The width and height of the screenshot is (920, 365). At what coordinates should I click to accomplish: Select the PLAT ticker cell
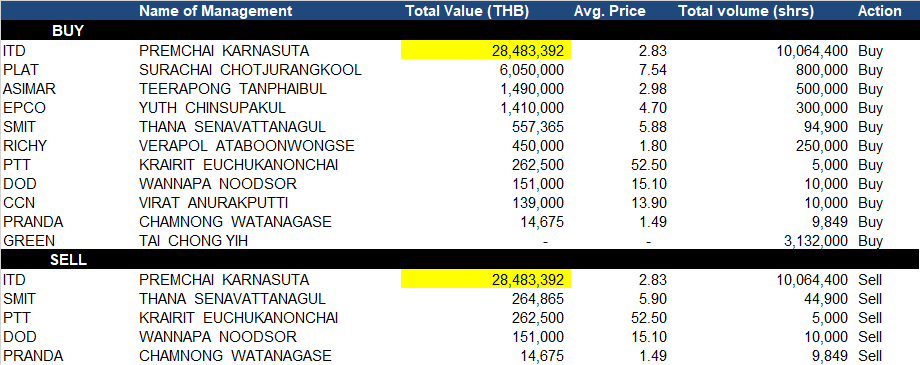coord(21,70)
